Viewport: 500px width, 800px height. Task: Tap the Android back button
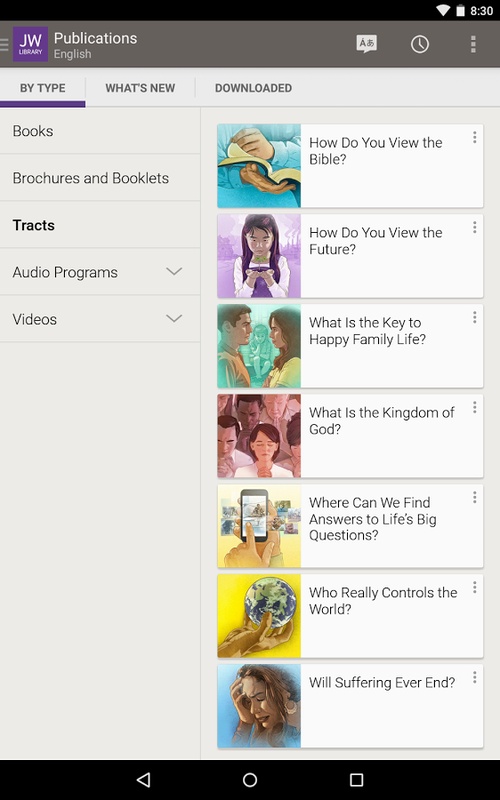tap(144, 780)
